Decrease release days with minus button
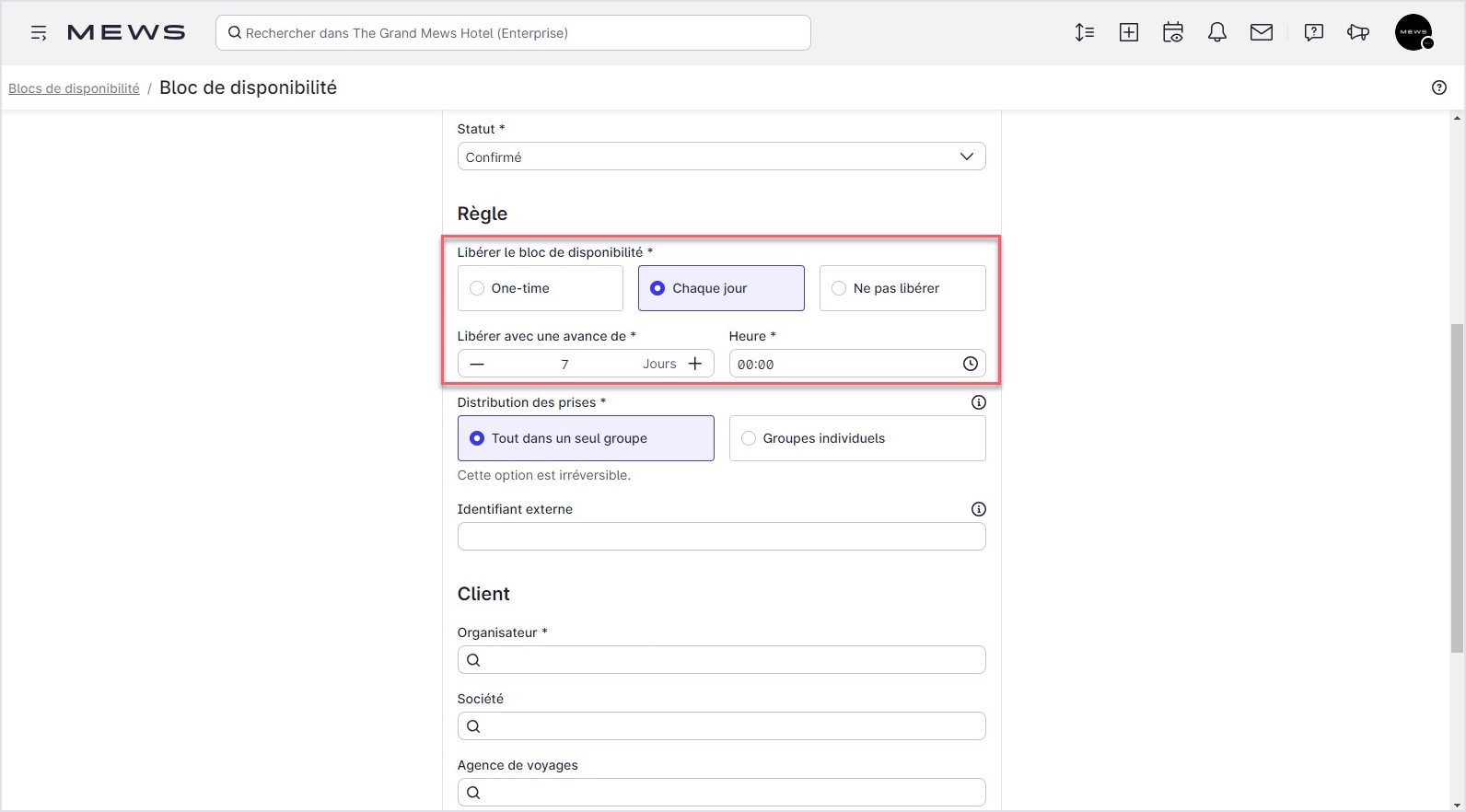Image resolution: width=1466 pixels, height=812 pixels. (477, 364)
